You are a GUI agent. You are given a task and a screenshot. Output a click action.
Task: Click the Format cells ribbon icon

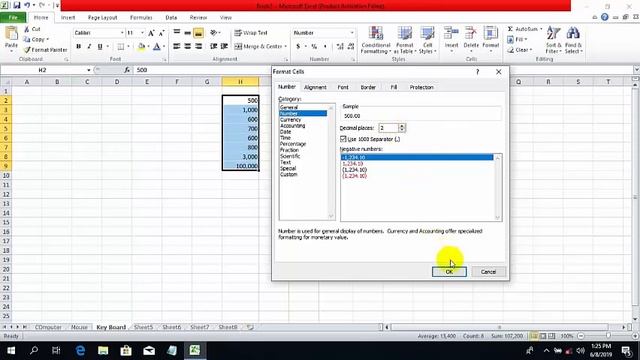tap(491, 33)
